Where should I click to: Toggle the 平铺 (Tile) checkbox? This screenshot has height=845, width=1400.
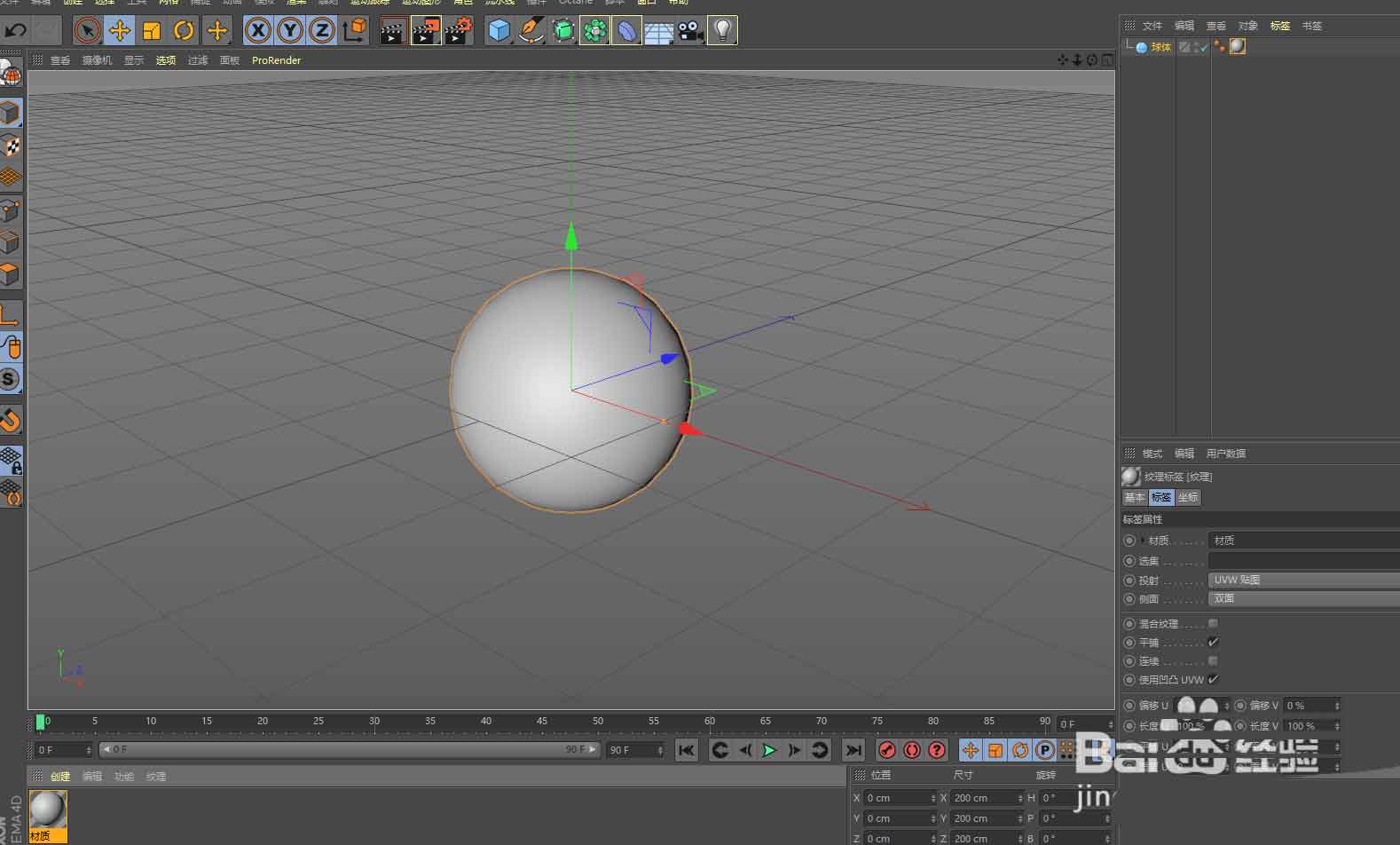1213,642
